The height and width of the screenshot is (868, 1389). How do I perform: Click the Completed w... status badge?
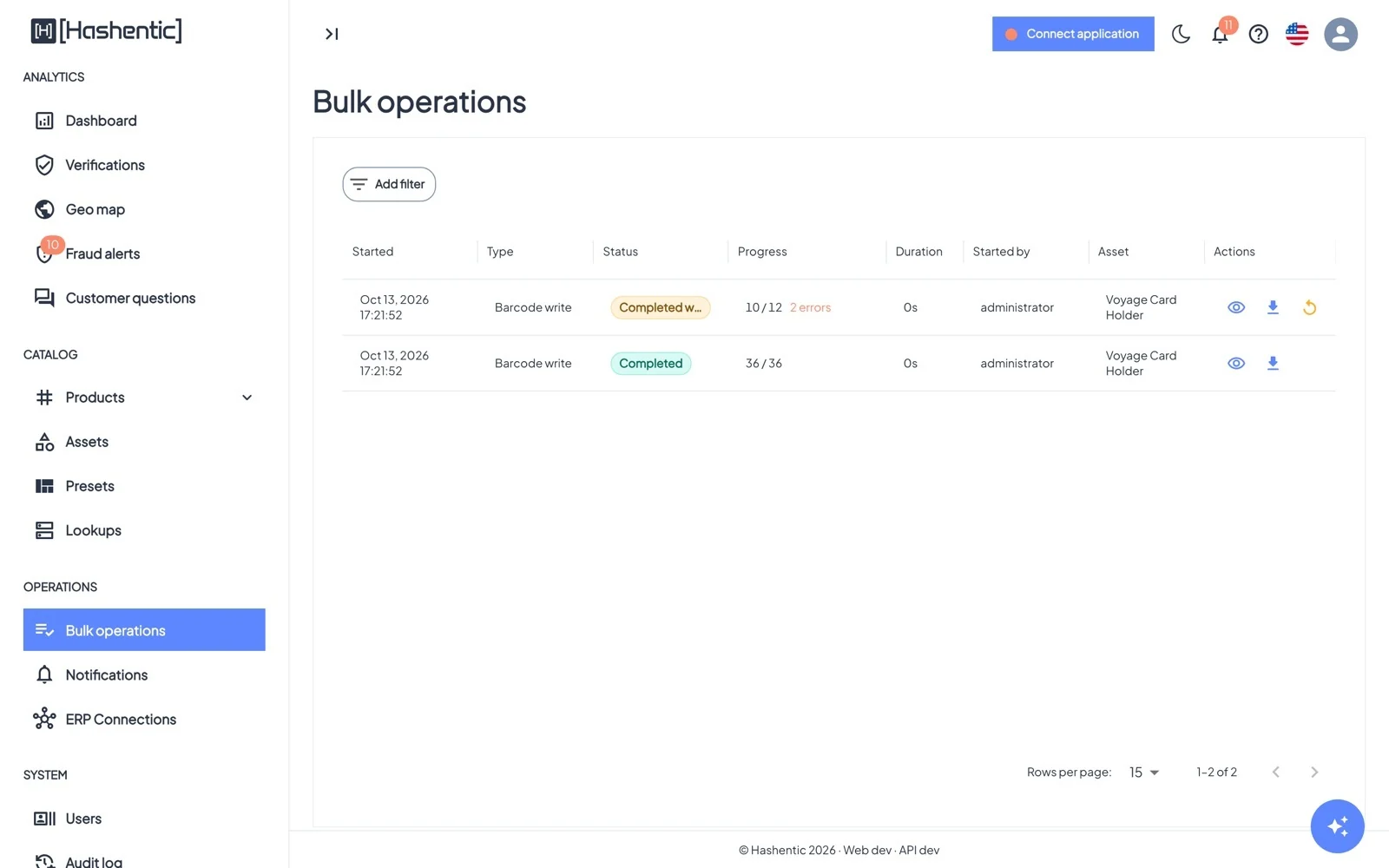(x=661, y=307)
